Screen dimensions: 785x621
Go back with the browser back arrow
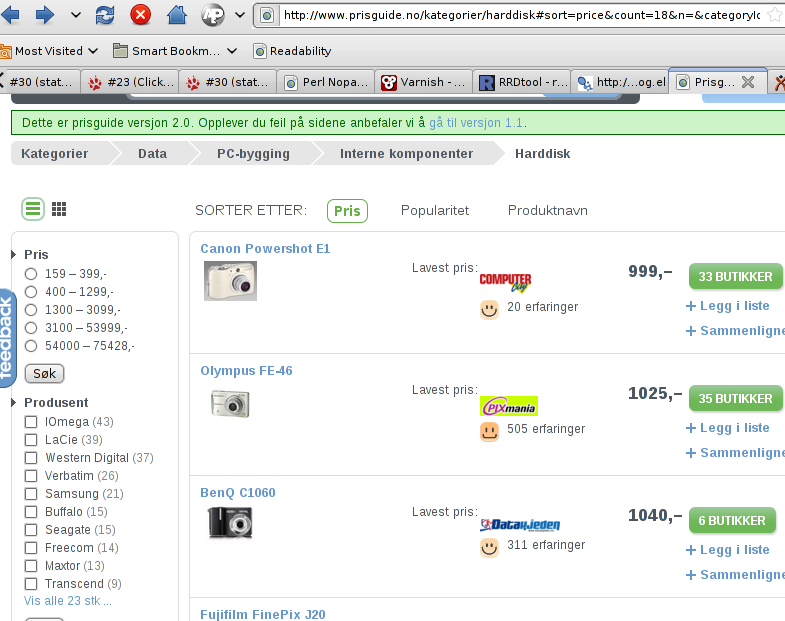10,15
